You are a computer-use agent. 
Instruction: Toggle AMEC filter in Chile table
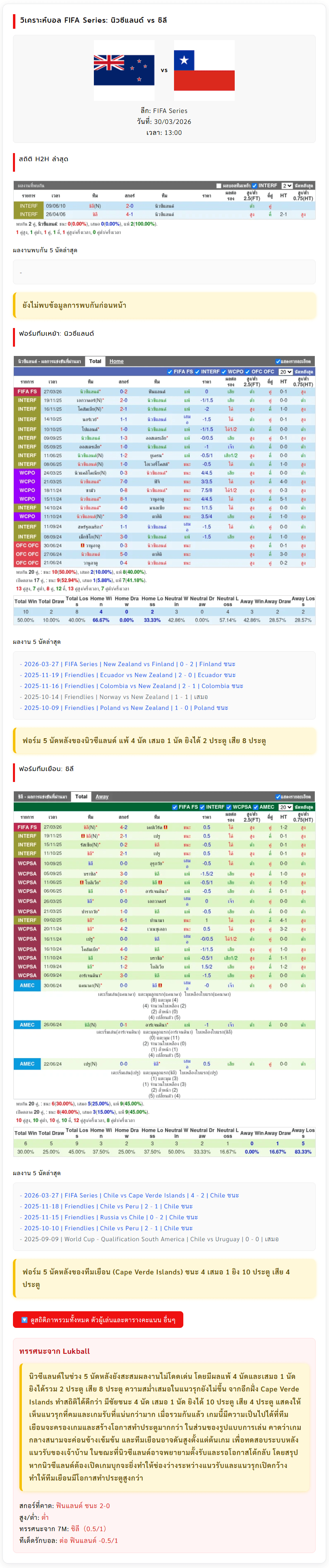click(x=256, y=807)
